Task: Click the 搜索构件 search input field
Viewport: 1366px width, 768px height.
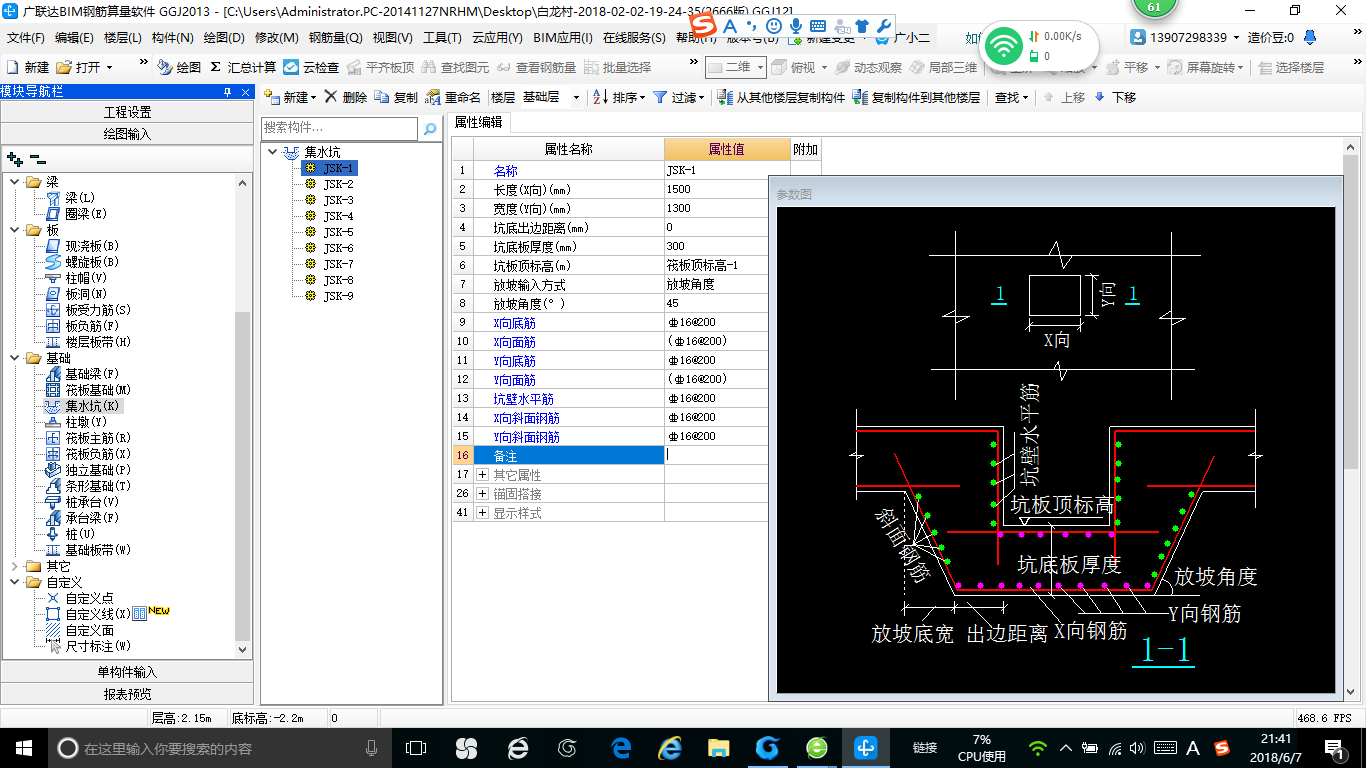Action: [339, 128]
